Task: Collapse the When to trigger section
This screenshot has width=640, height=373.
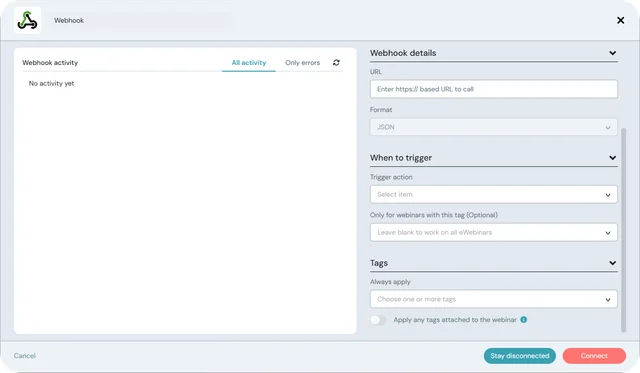Action: [x=612, y=158]
